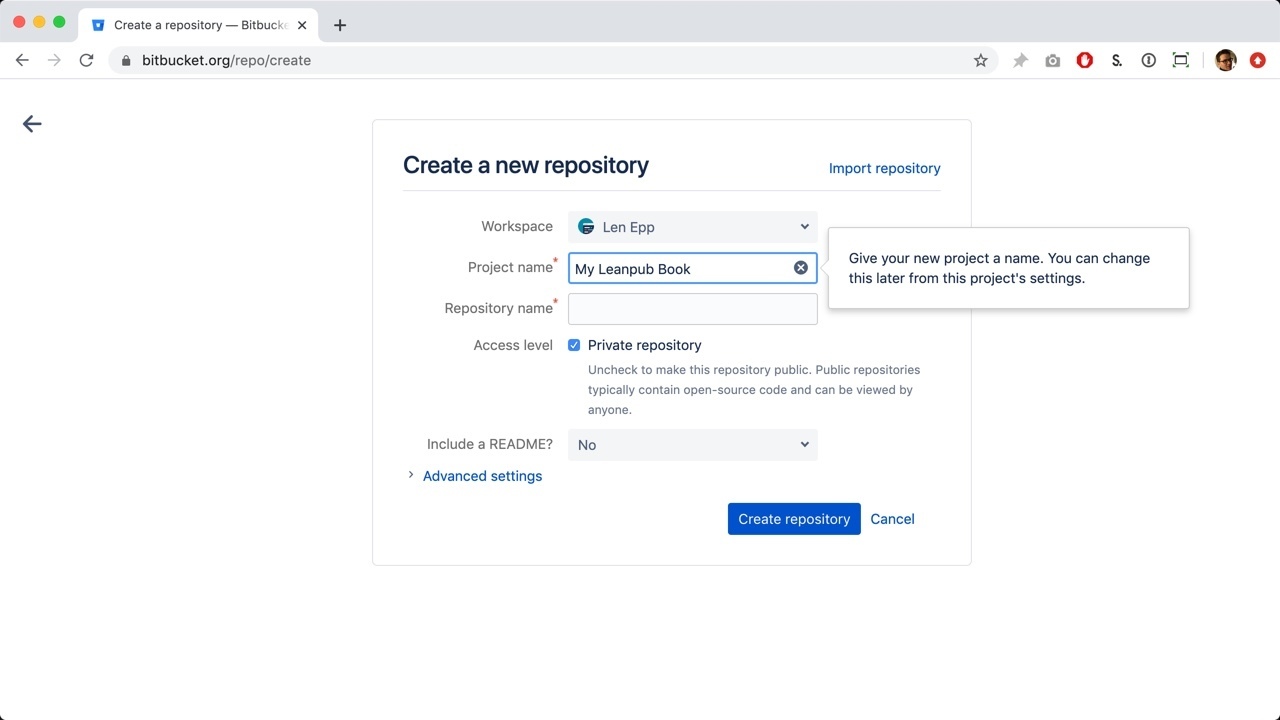The image size is (1280, 720).
Task: Clear the Project name field text
Action: [x=800, y=268]
